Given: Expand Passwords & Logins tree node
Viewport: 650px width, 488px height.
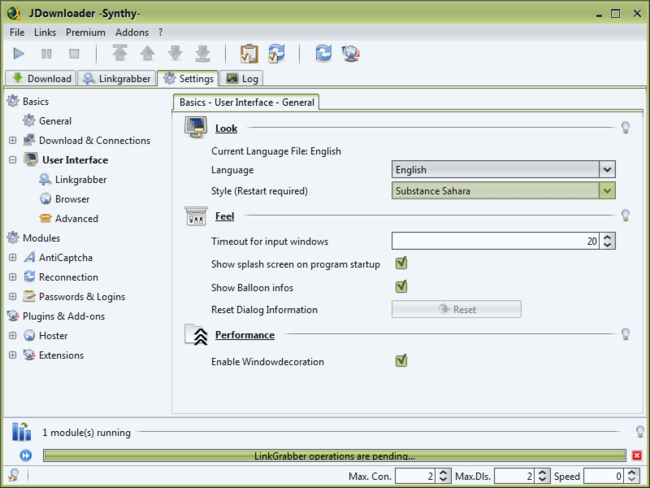Looking at the screenshot, I should [12, 296].
